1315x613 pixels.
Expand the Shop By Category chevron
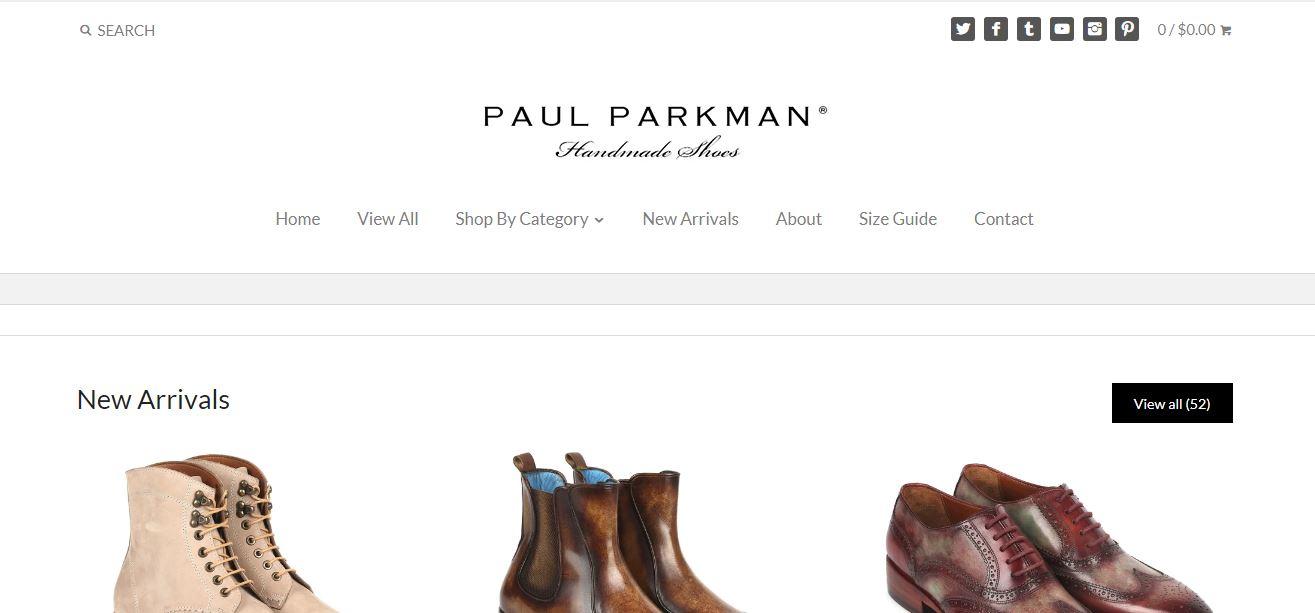(599, 220)
